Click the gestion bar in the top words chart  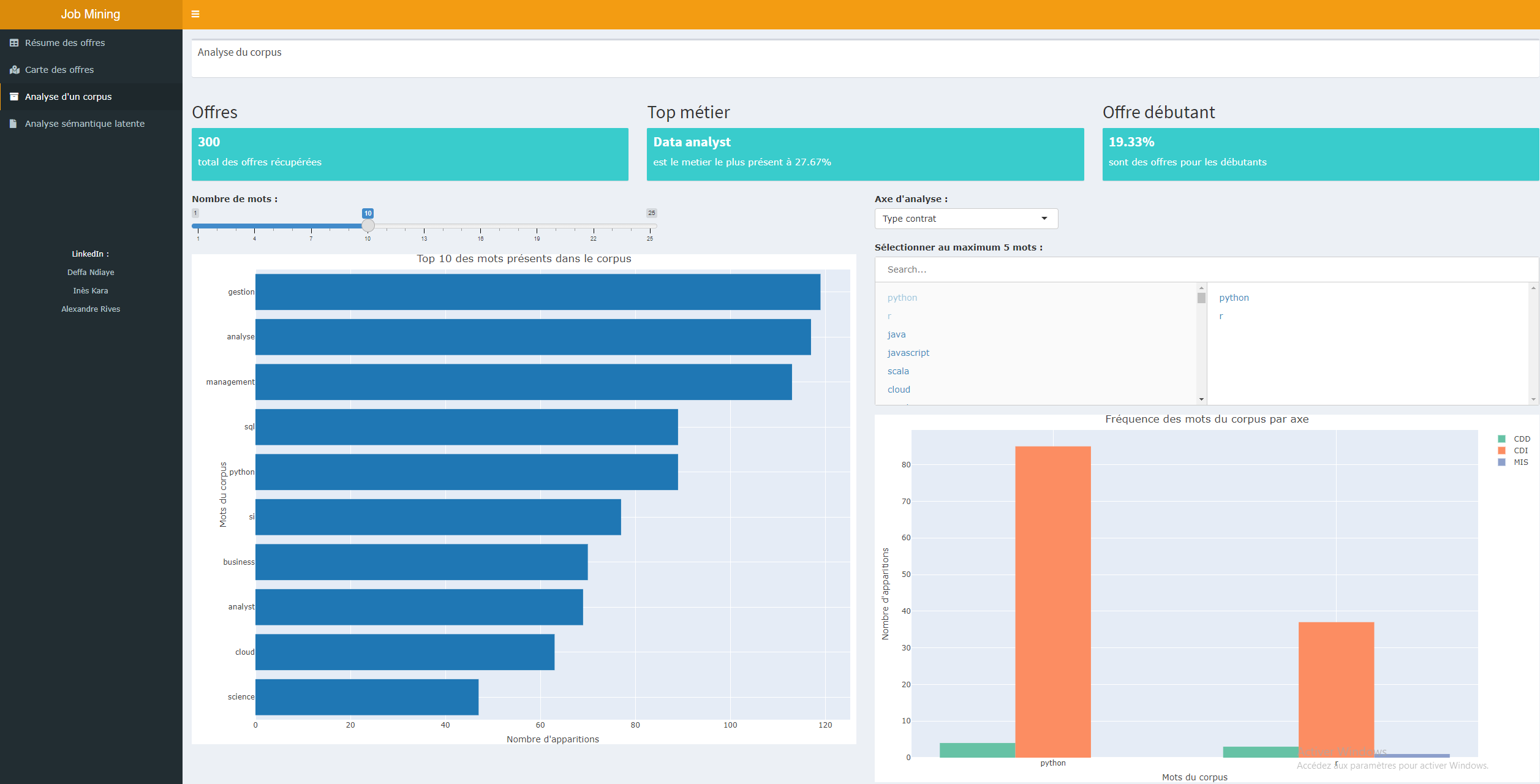click(538, 292)
